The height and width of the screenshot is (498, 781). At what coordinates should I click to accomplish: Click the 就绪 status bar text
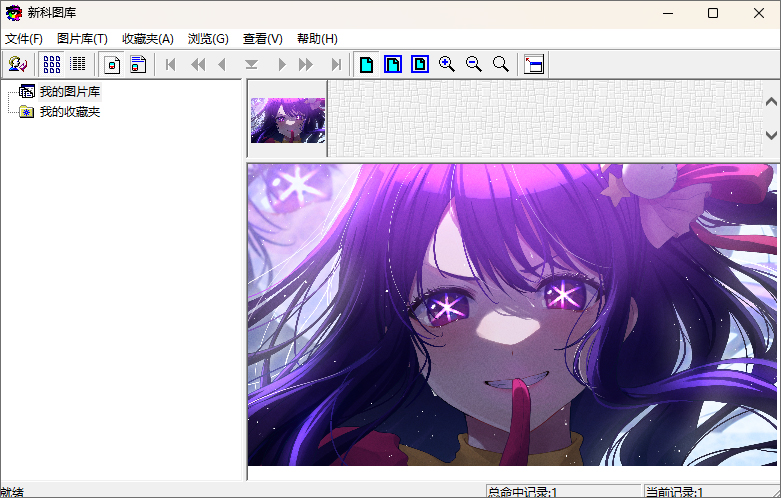[x=12, y=493]
